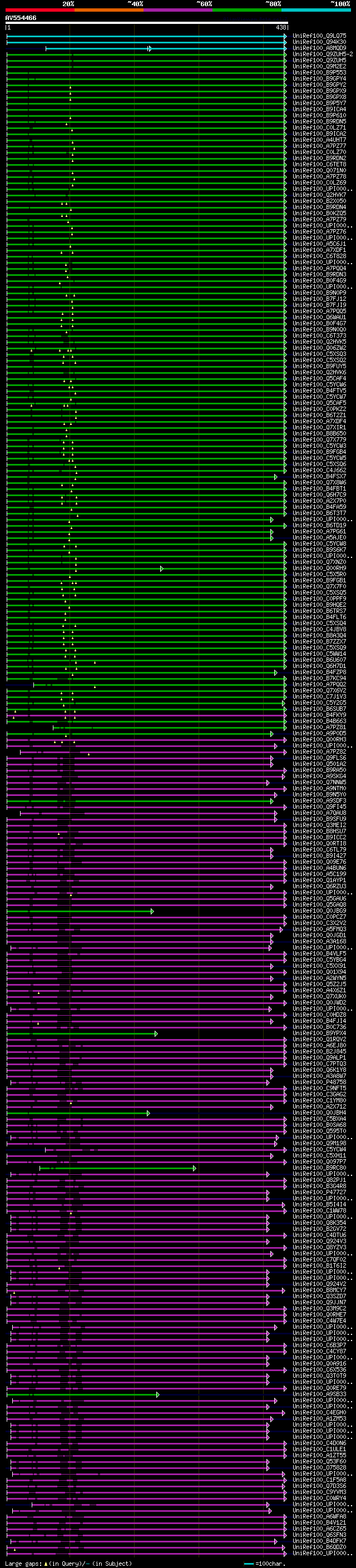This screenshot has width=356, height=1568.
Task: Select the label UniRef100_B6SUB7
Action: 319,709
